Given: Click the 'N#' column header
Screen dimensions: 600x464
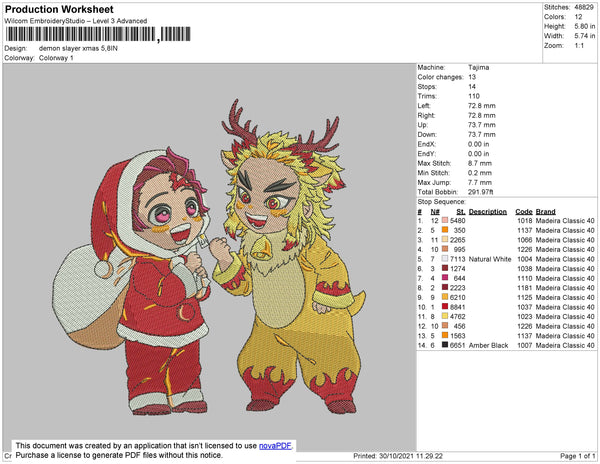Looking at the screenshot, I should pos(435,212).
